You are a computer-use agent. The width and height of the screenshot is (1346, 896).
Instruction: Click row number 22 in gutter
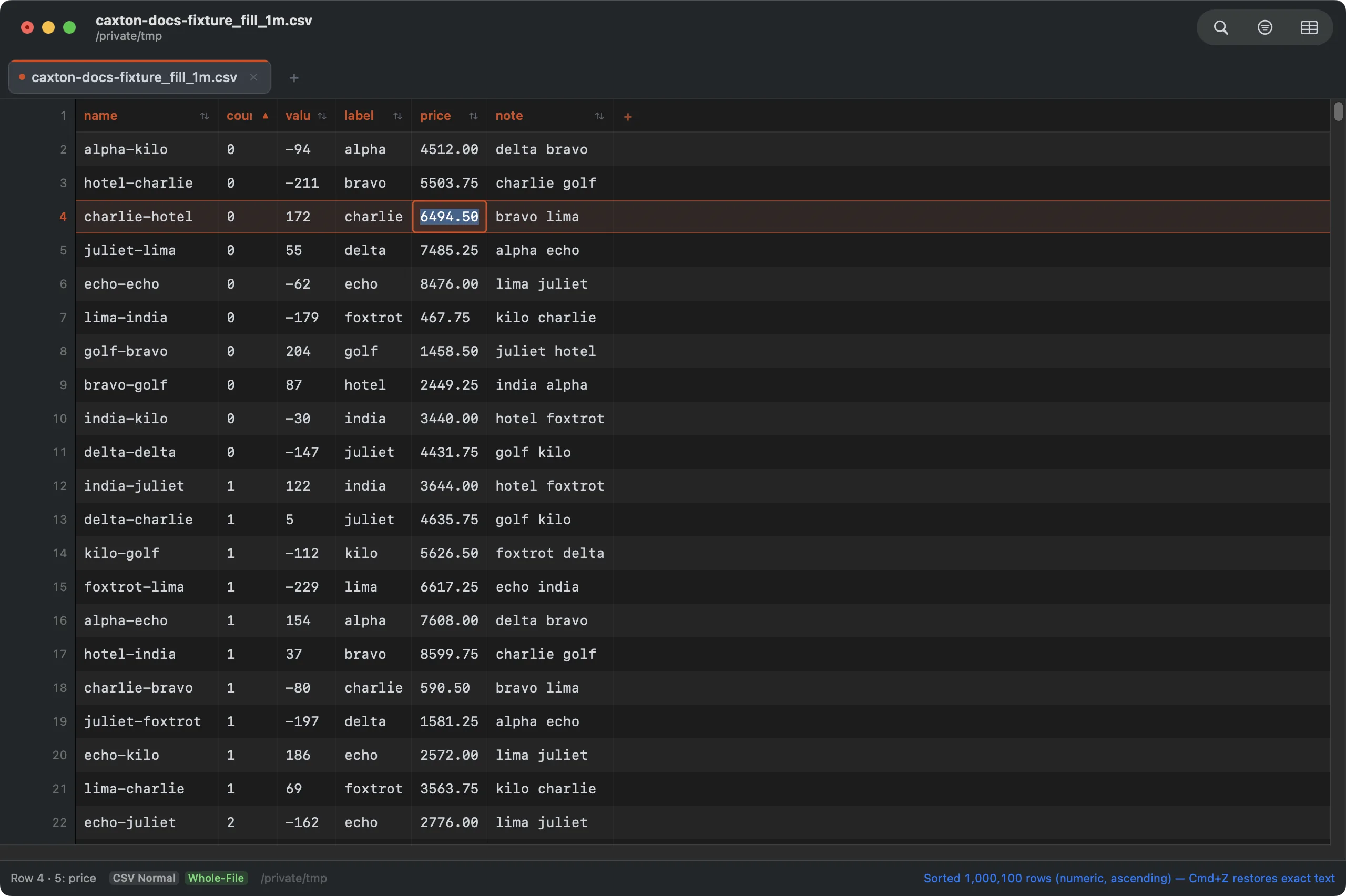pos(60,823)
